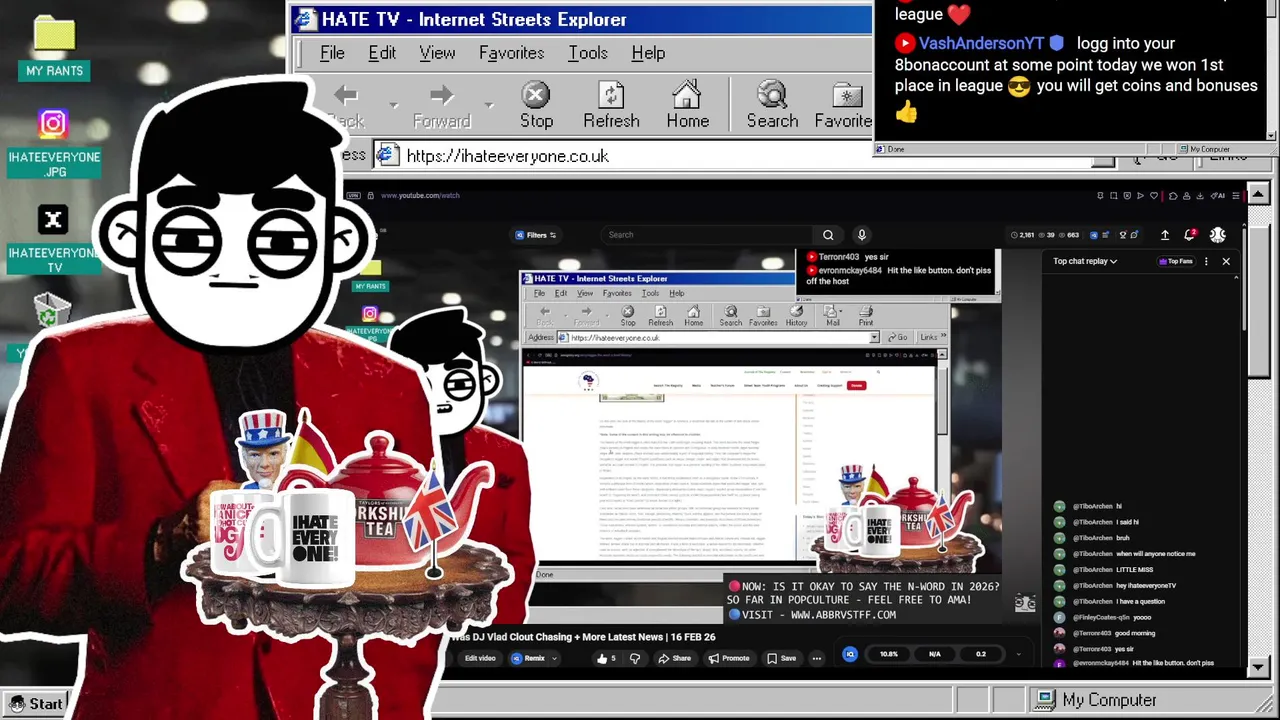This screenshot has width=1280, height=720.
Task: Dislike the video with thumbs down
Action: pyautogui.click(x=634, y=658)
